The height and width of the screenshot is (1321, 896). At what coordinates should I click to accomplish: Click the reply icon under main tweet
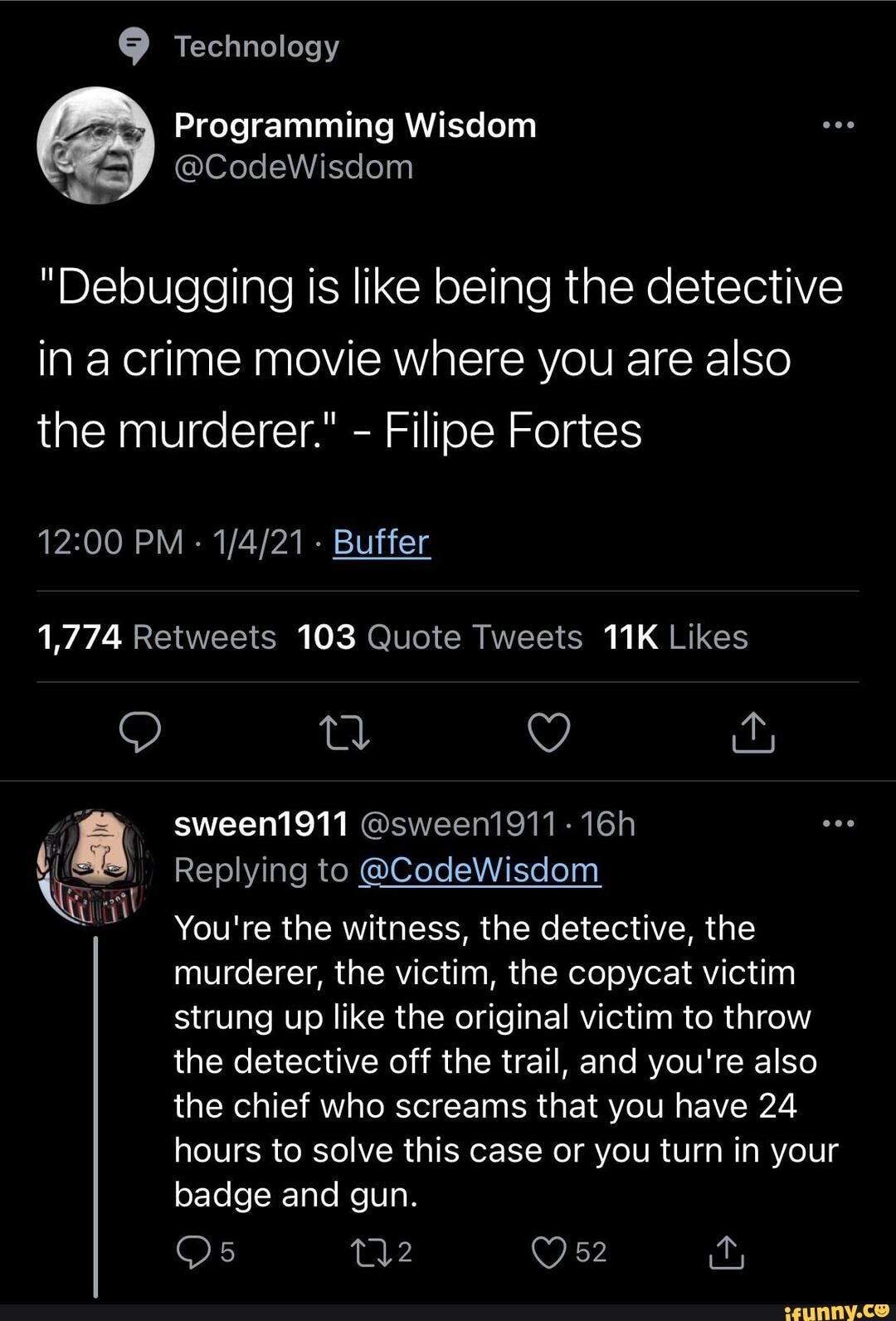tap(140, 732)
